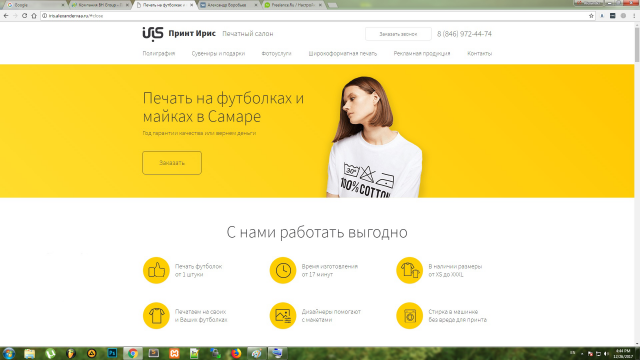Open the Контакты menu item
The width and height of the screenshot is (640, 360).
[x=479, y=53]
